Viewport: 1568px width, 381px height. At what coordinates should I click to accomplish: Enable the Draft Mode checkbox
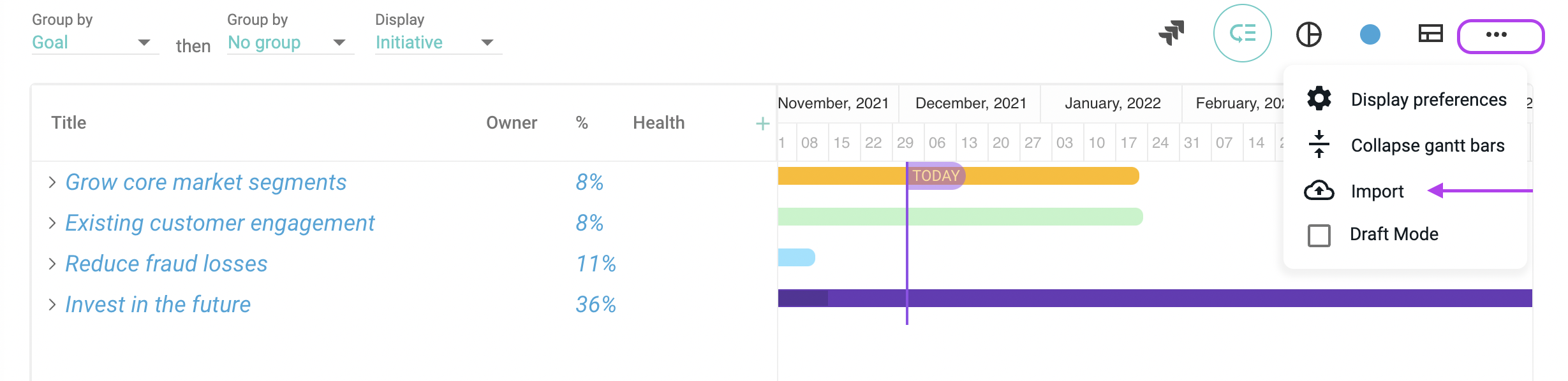(x=1319, y=235)
